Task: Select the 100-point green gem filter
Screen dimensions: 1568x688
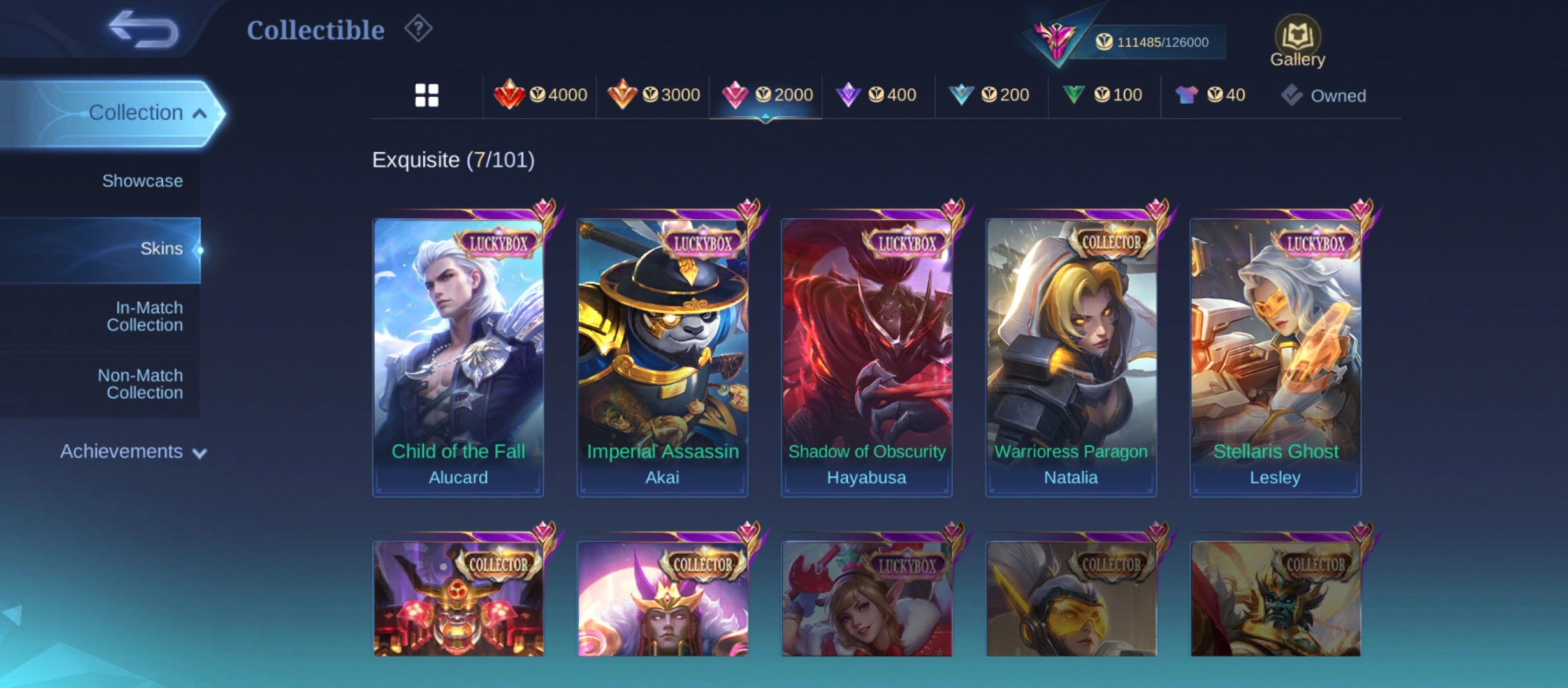Action: click(x=1101, y=95)
